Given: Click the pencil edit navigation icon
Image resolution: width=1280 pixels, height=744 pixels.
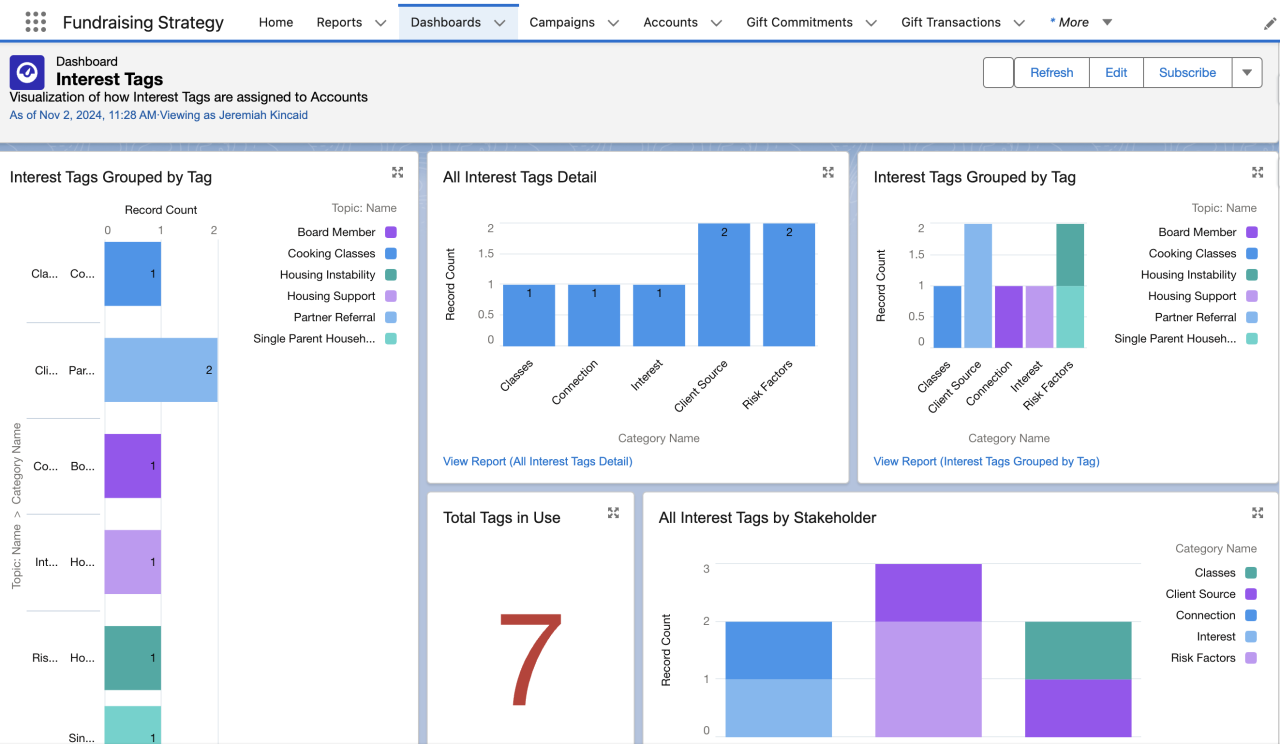Looking at the screenshot, I should click(1270, 23).
